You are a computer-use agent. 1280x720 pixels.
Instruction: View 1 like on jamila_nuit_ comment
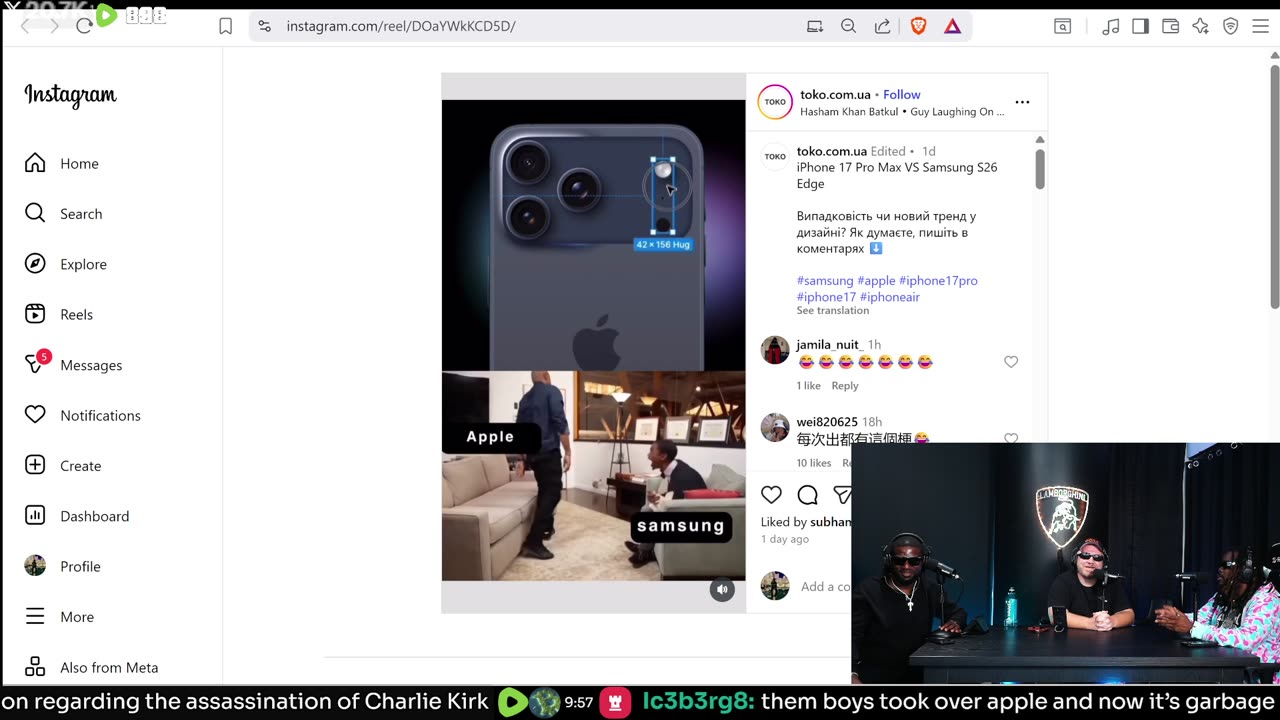[808, 386]
